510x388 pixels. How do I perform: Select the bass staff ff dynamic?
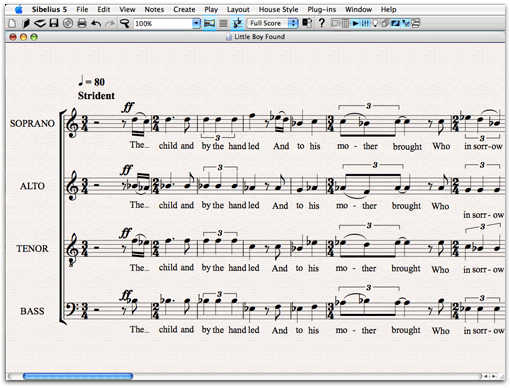pyautogui.click(x=126, y=295)
